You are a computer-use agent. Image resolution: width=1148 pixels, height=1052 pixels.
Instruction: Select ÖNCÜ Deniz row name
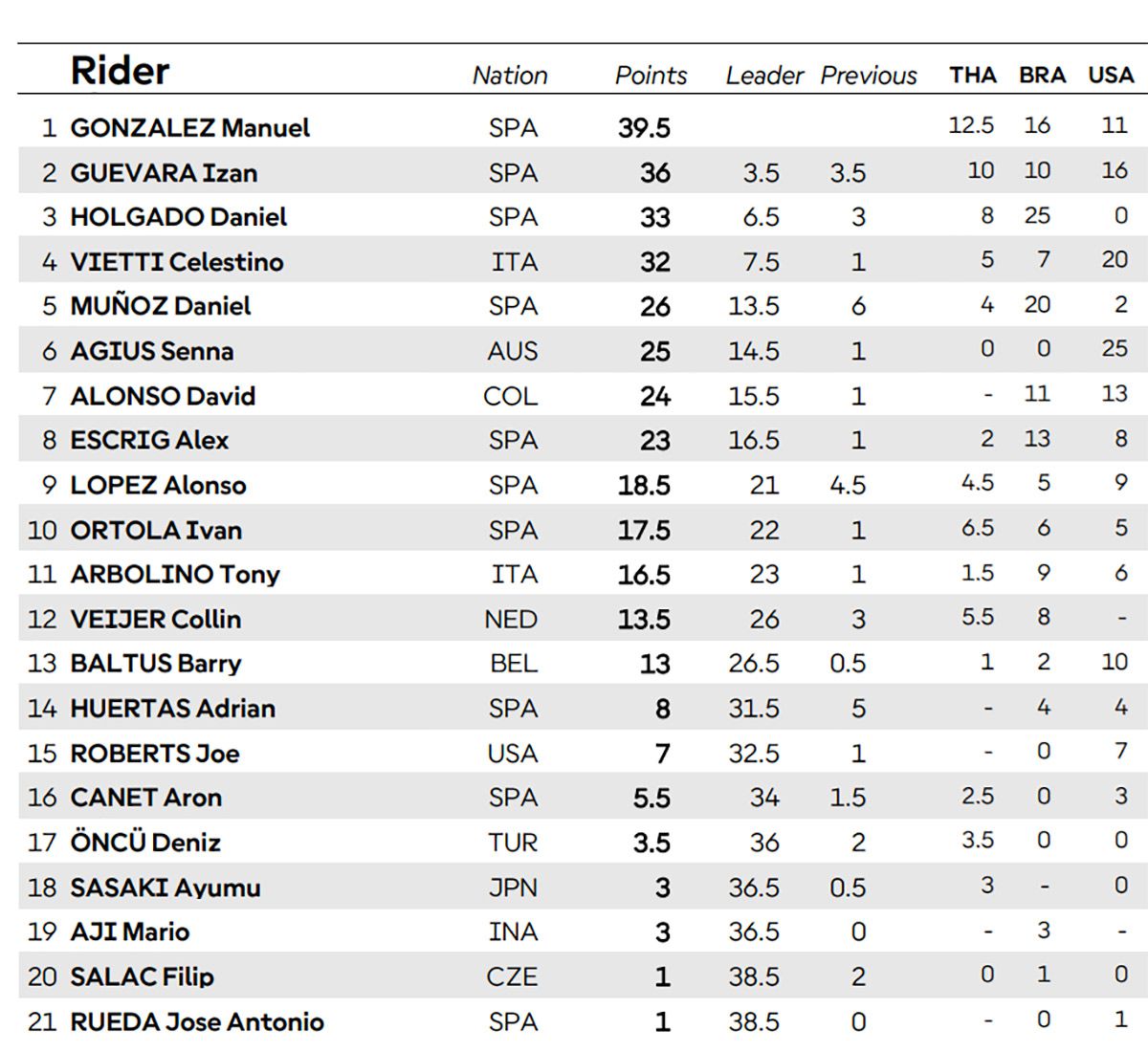pyautogui.click(x=145, y=843)
